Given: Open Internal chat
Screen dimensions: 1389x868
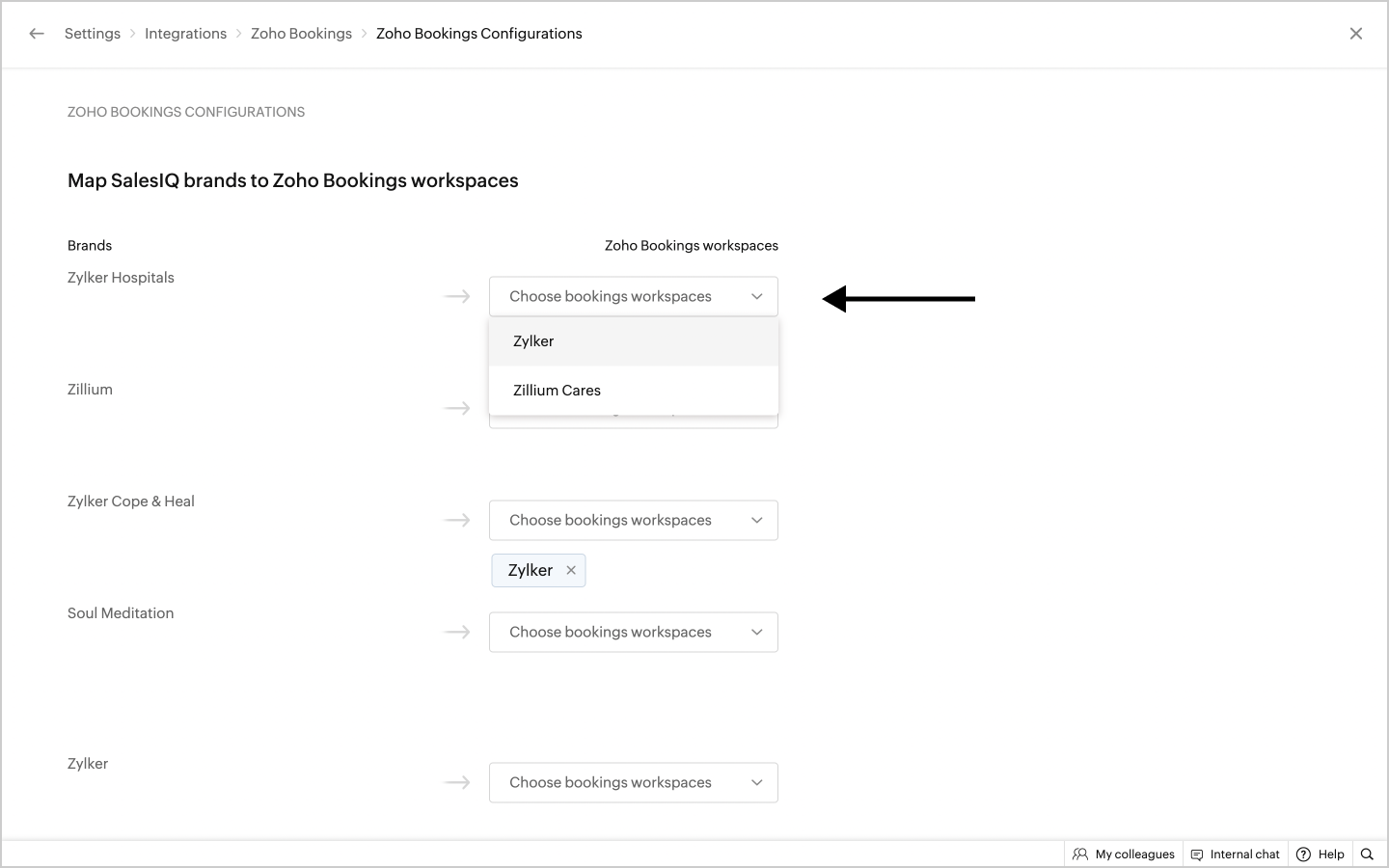Looking at the screenshot, I should click(x=1236, y=854).
